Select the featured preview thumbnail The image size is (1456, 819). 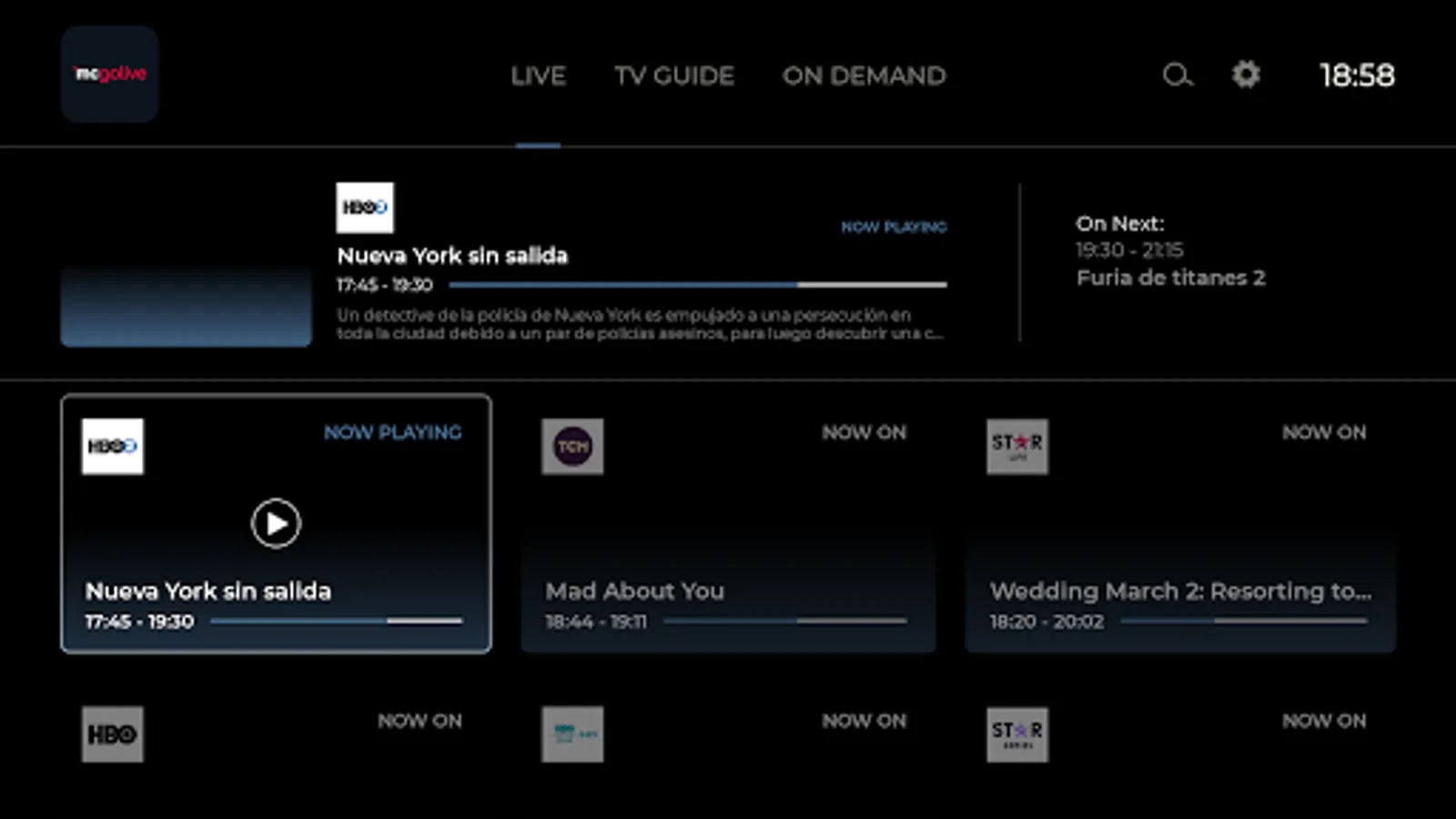point(187,265)
